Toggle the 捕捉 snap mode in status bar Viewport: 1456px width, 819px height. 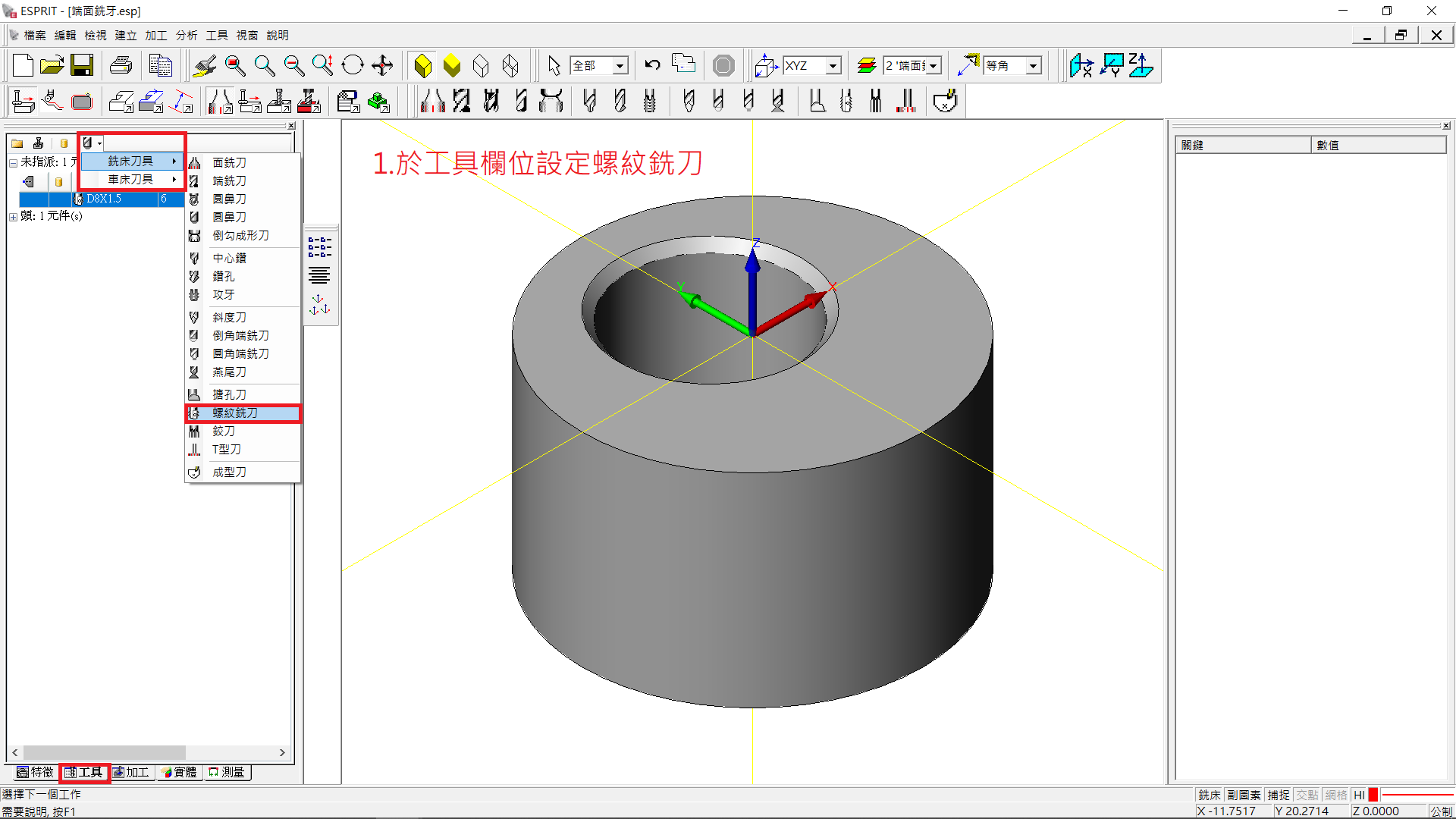1279,795
